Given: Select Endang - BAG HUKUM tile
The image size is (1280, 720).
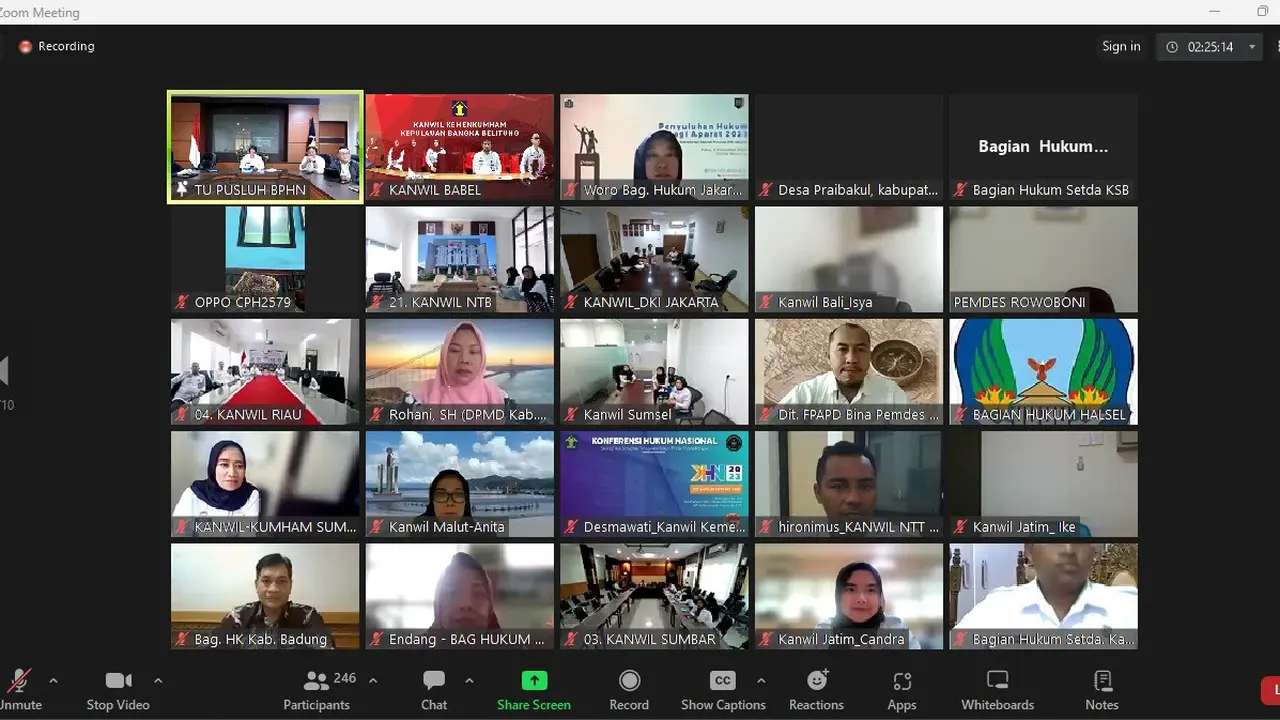Looking at the screenshot, I should click(x=460, y=597).
